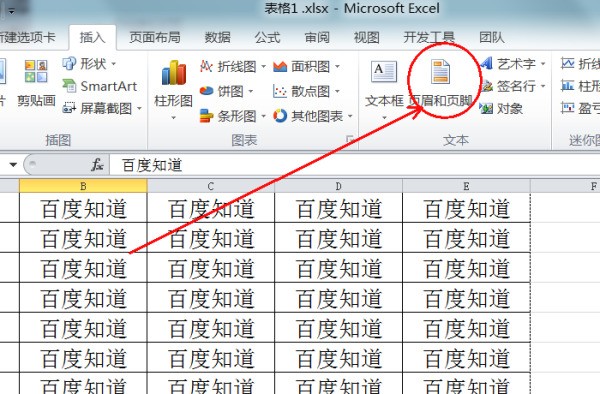Insert a SmartArt graphic
Image resolution: width=600 pixels, height=394 pixels.
click(99, 86)
